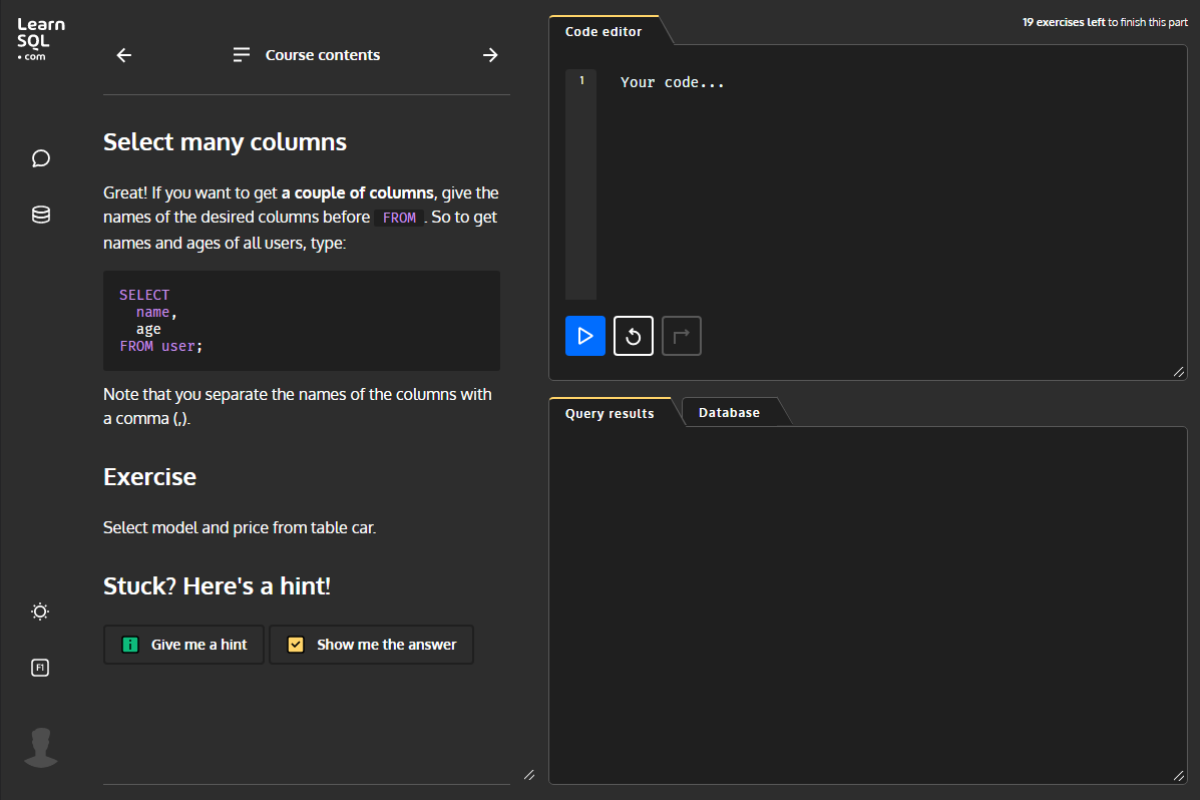The width and height of the screenshot is (1200, 800).
Task: Click the 'Stuck? Here's a hint!' heading
Action: [217, 586]
